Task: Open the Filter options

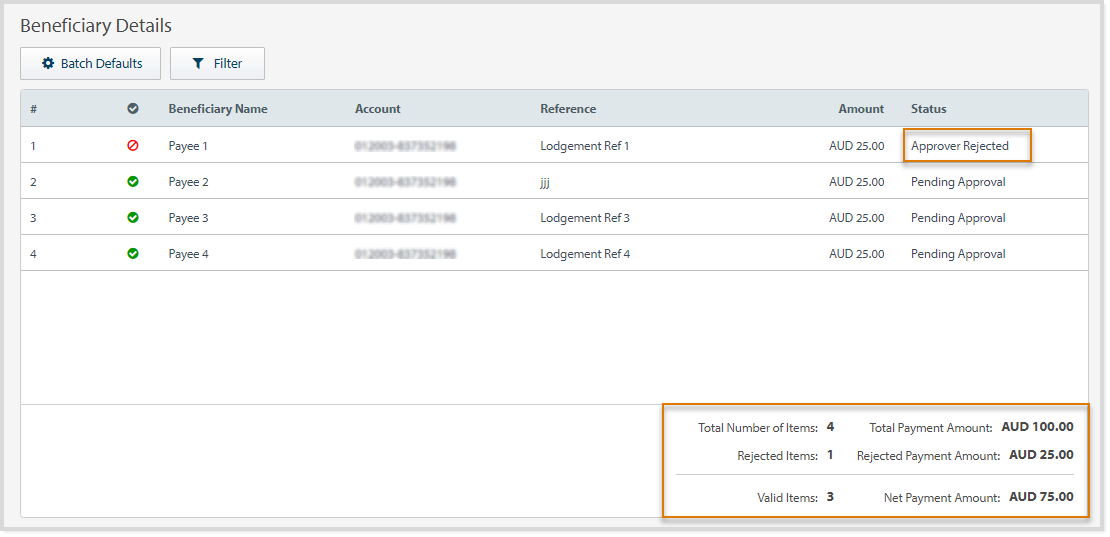Action: click(x=217, y=64)
